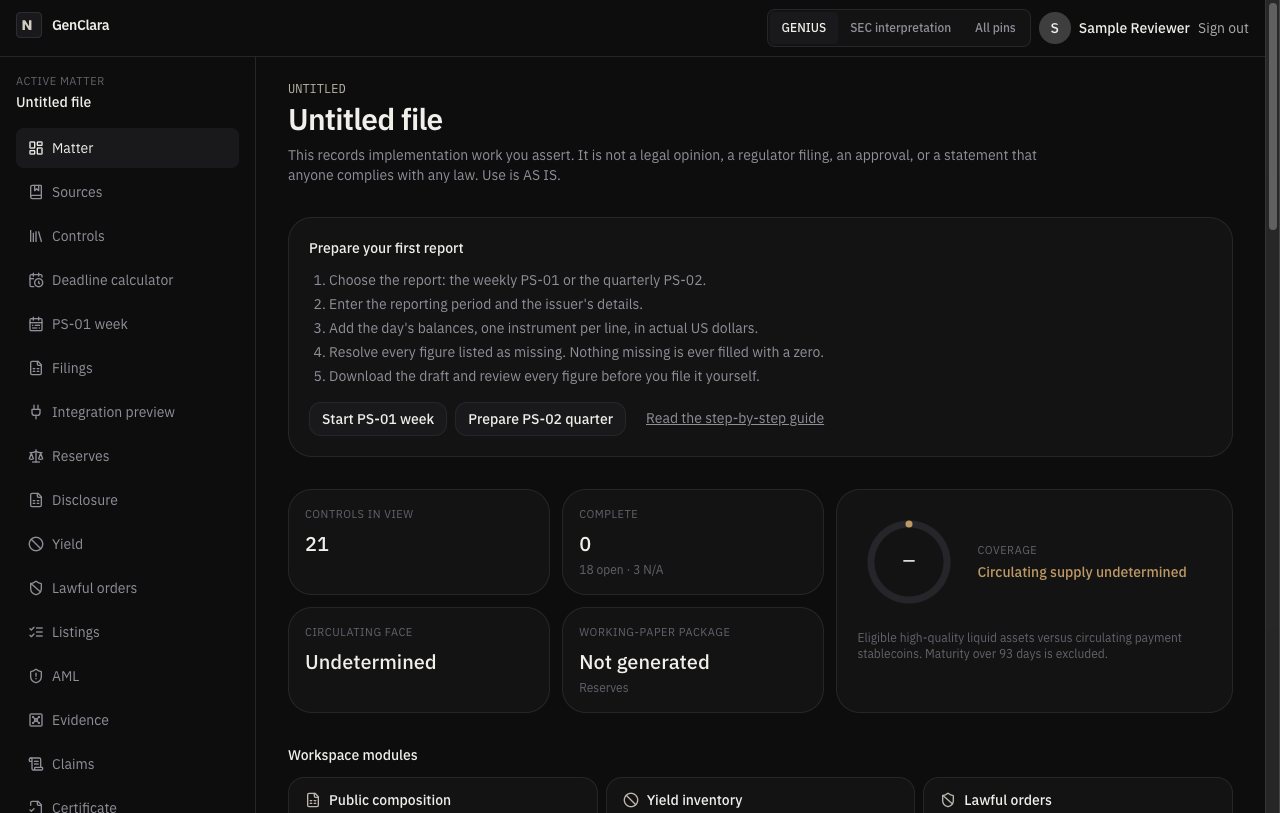Click Prepare PS-02 quarter button
The height and width of the screenshot is (813, 1280).
click(540, 419)
